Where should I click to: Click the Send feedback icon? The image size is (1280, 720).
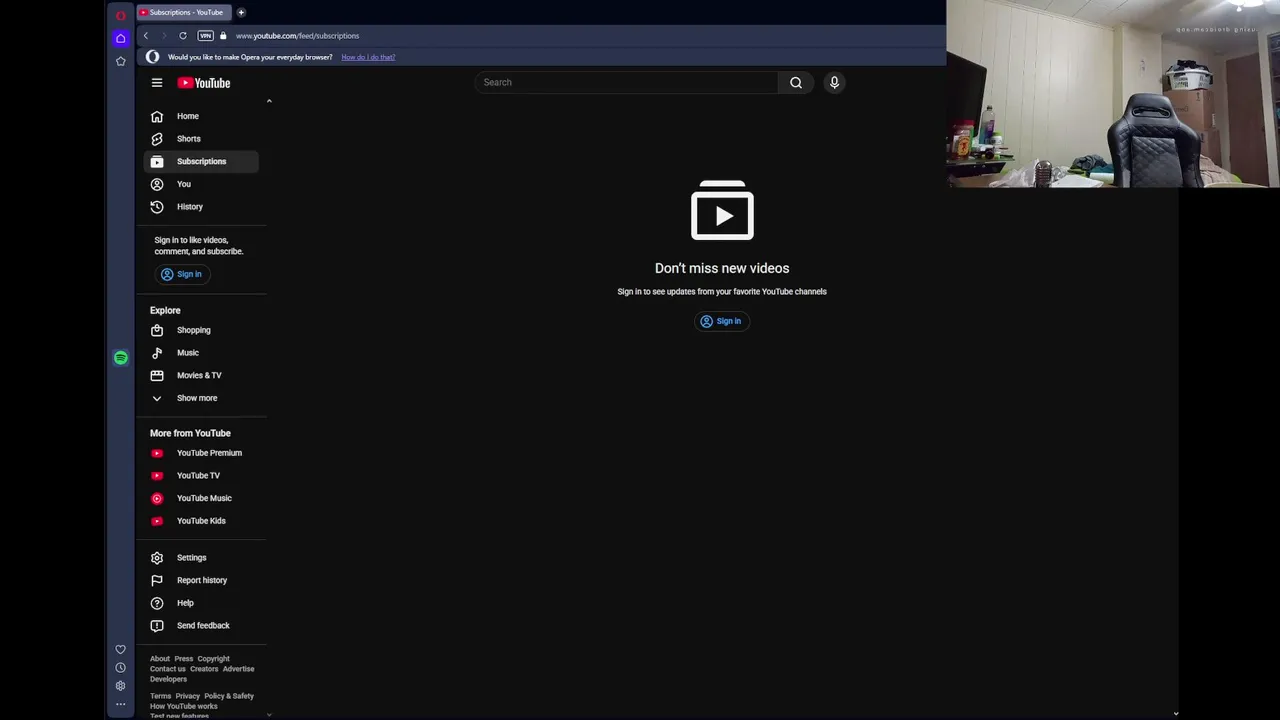pos(157,626)
